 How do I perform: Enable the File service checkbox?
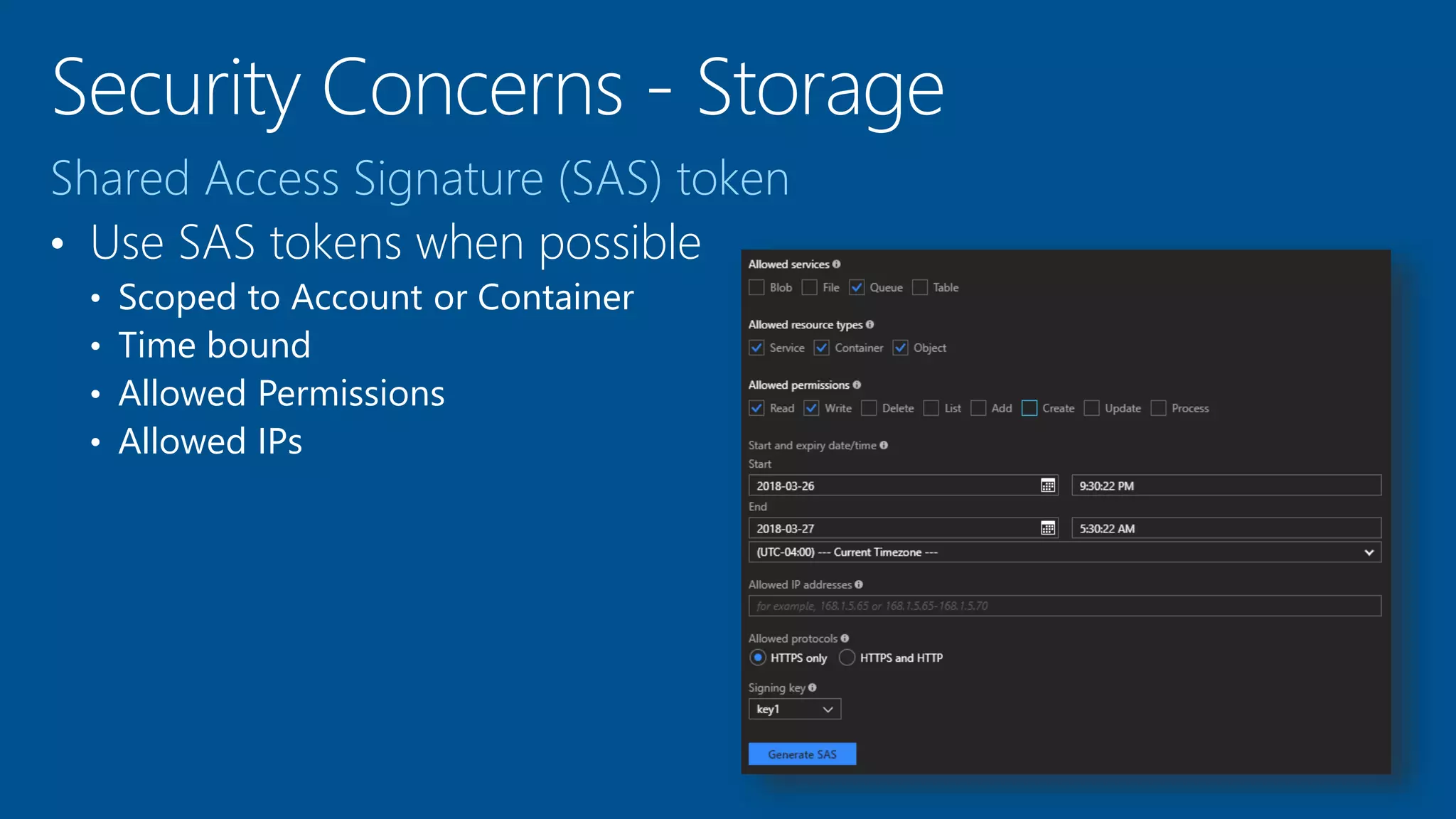click(809, 287)
